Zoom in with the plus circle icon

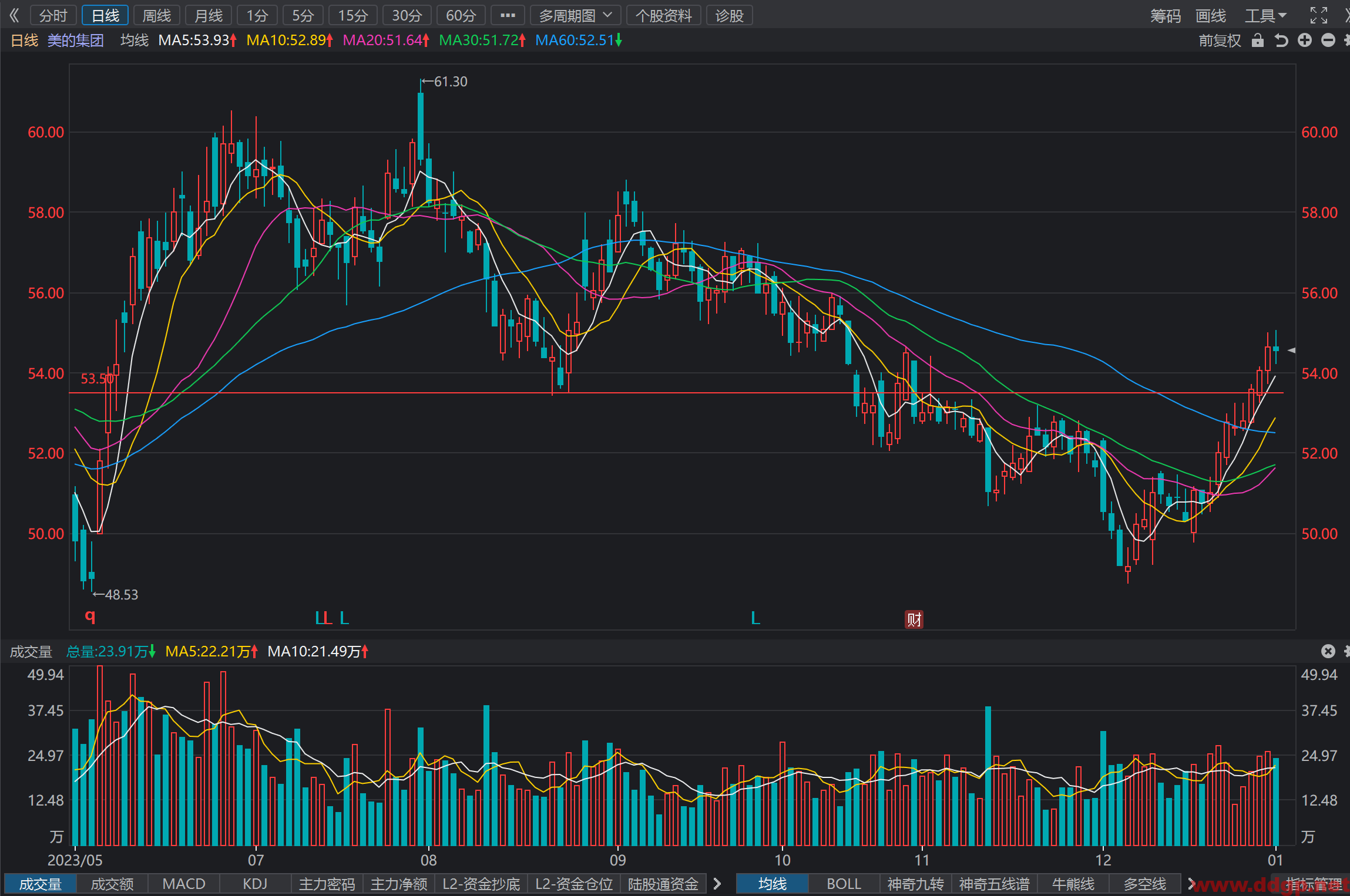click(1305, 40)
